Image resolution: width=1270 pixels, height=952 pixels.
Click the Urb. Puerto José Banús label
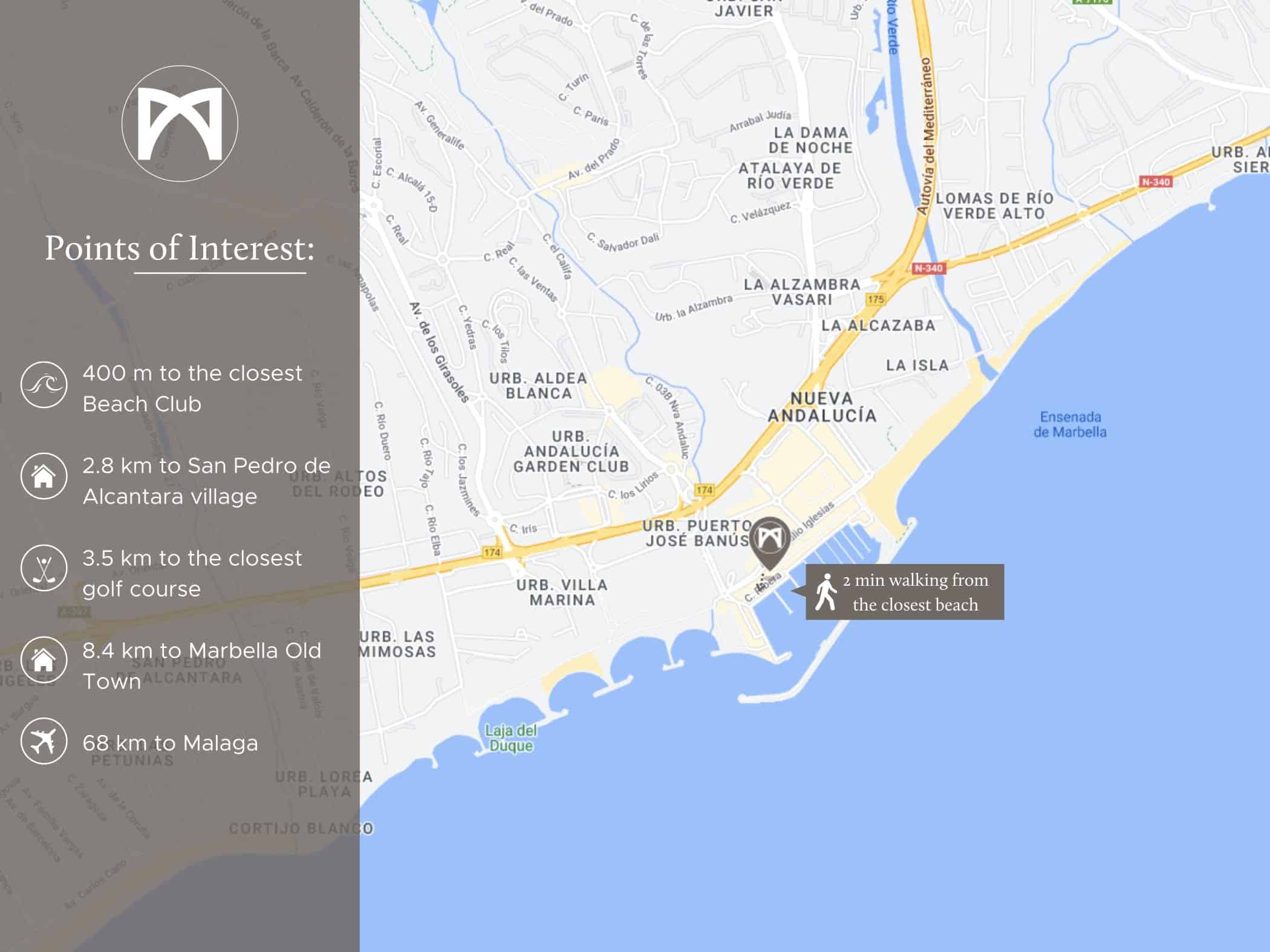point(697,533)
